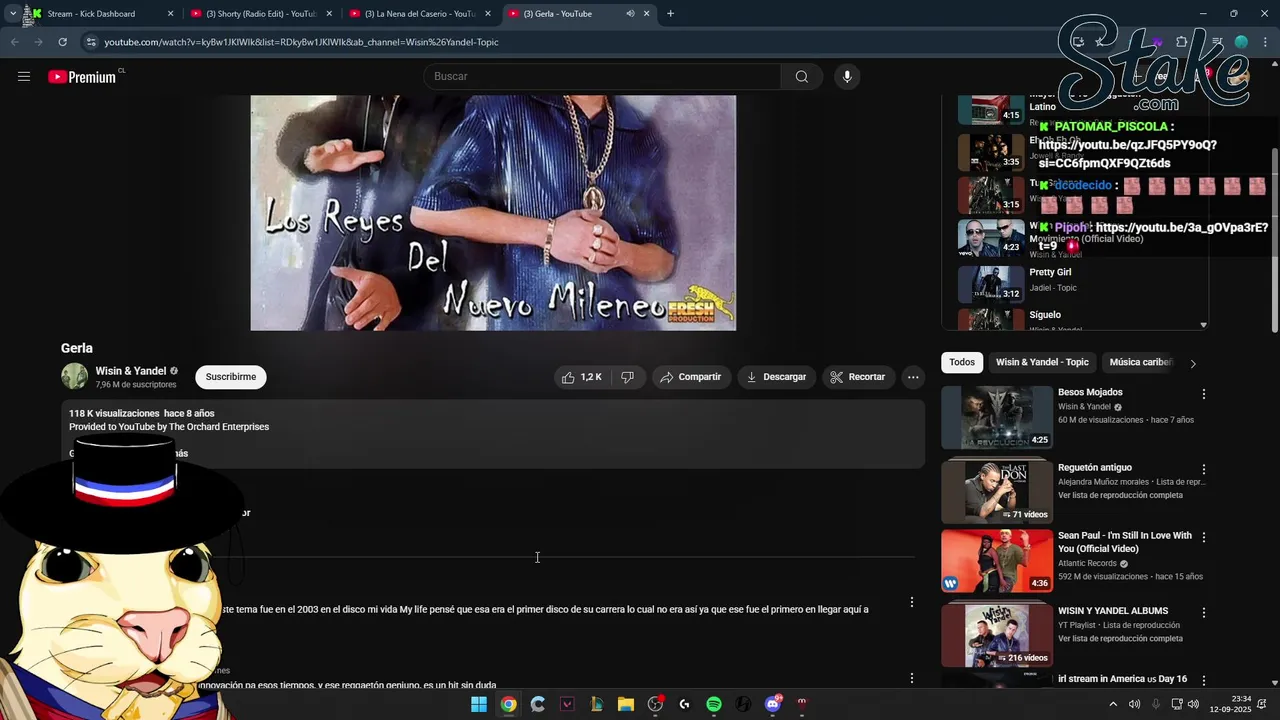Play Besos Mojados thumbnail
Screen dimensions: 1280x720
point(997,417)
